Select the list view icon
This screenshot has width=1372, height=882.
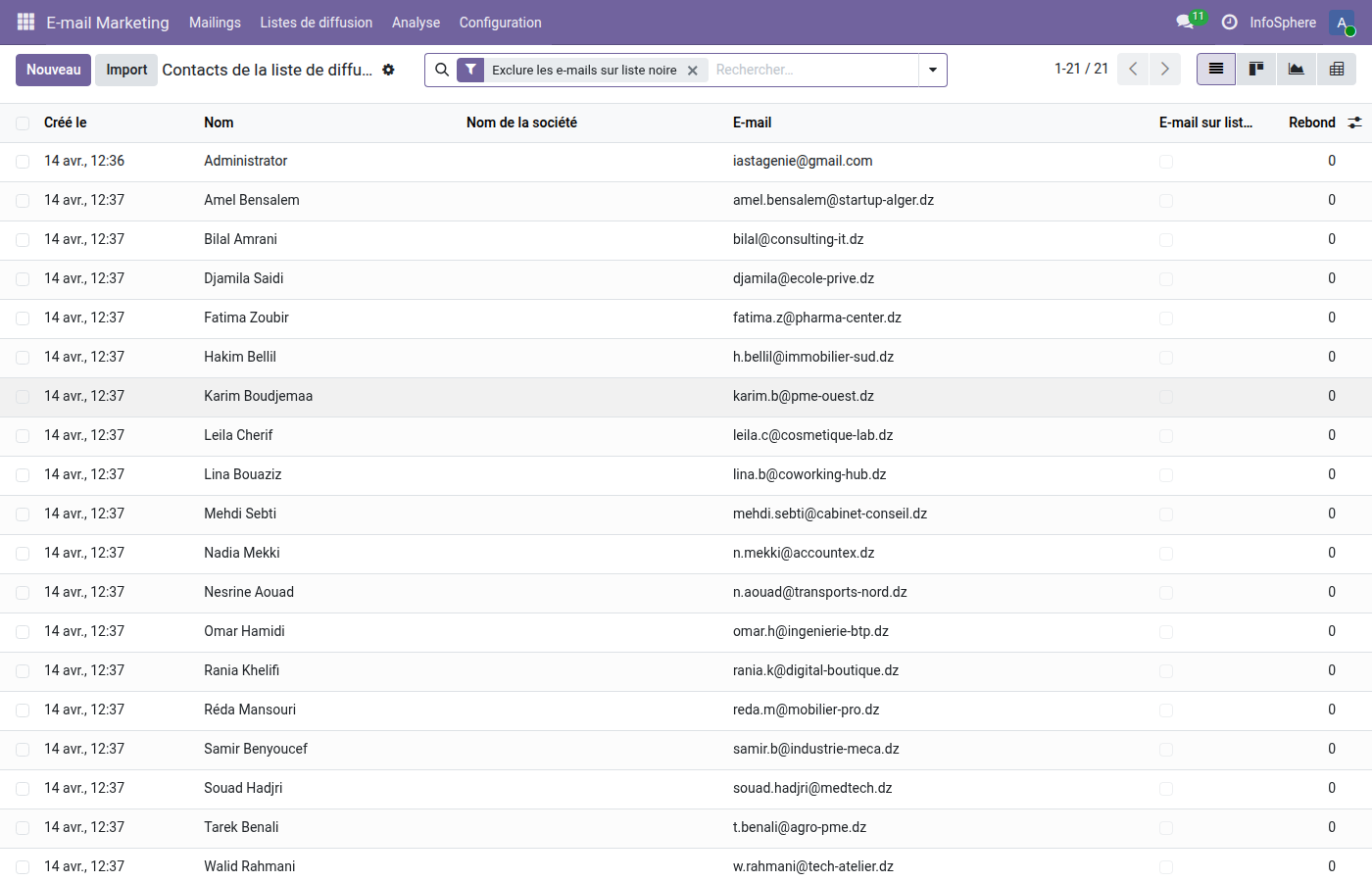point(1215,69)
